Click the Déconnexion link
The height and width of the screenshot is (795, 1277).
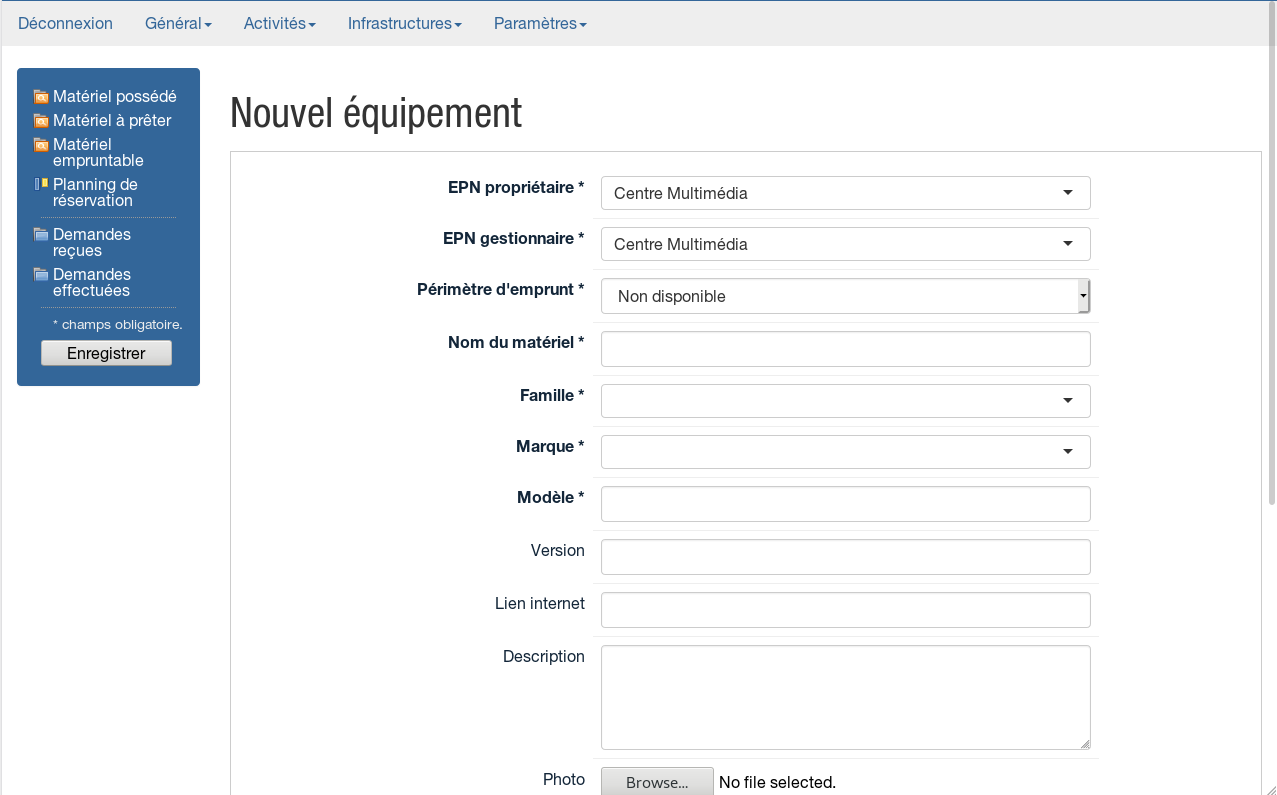tap(65, 23)
